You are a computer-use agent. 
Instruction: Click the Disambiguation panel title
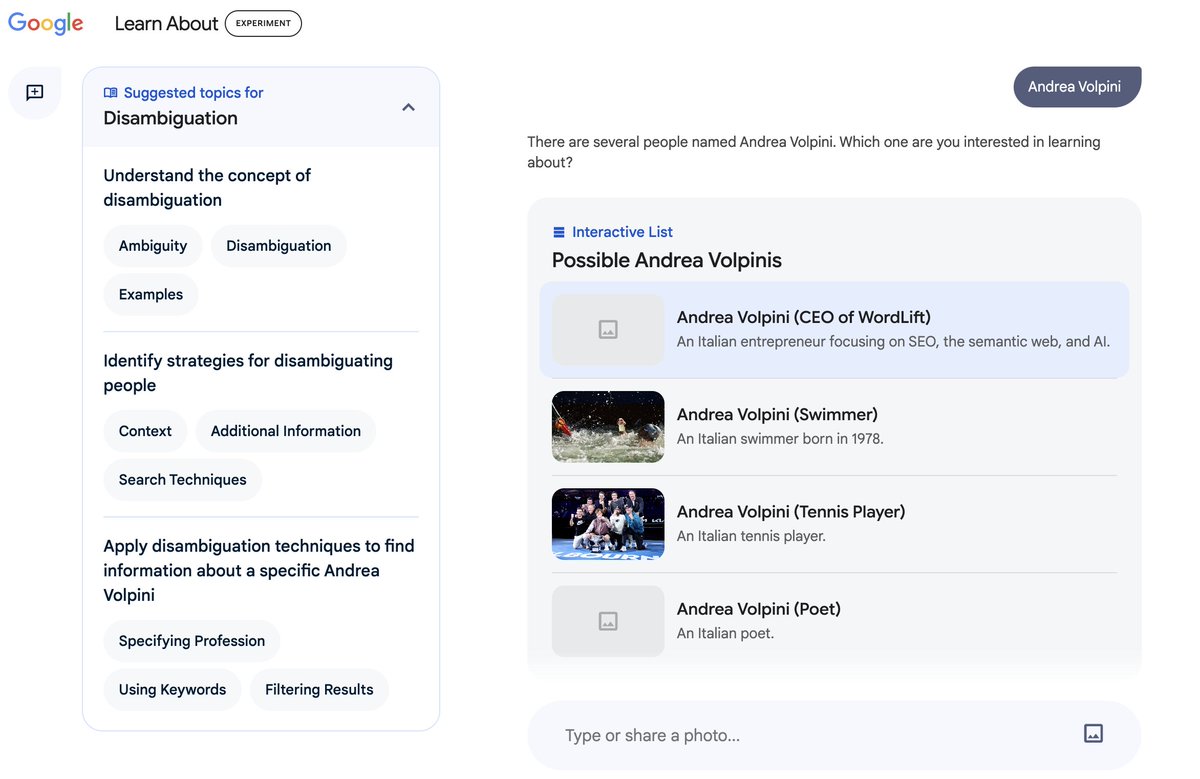coord(171,118)
